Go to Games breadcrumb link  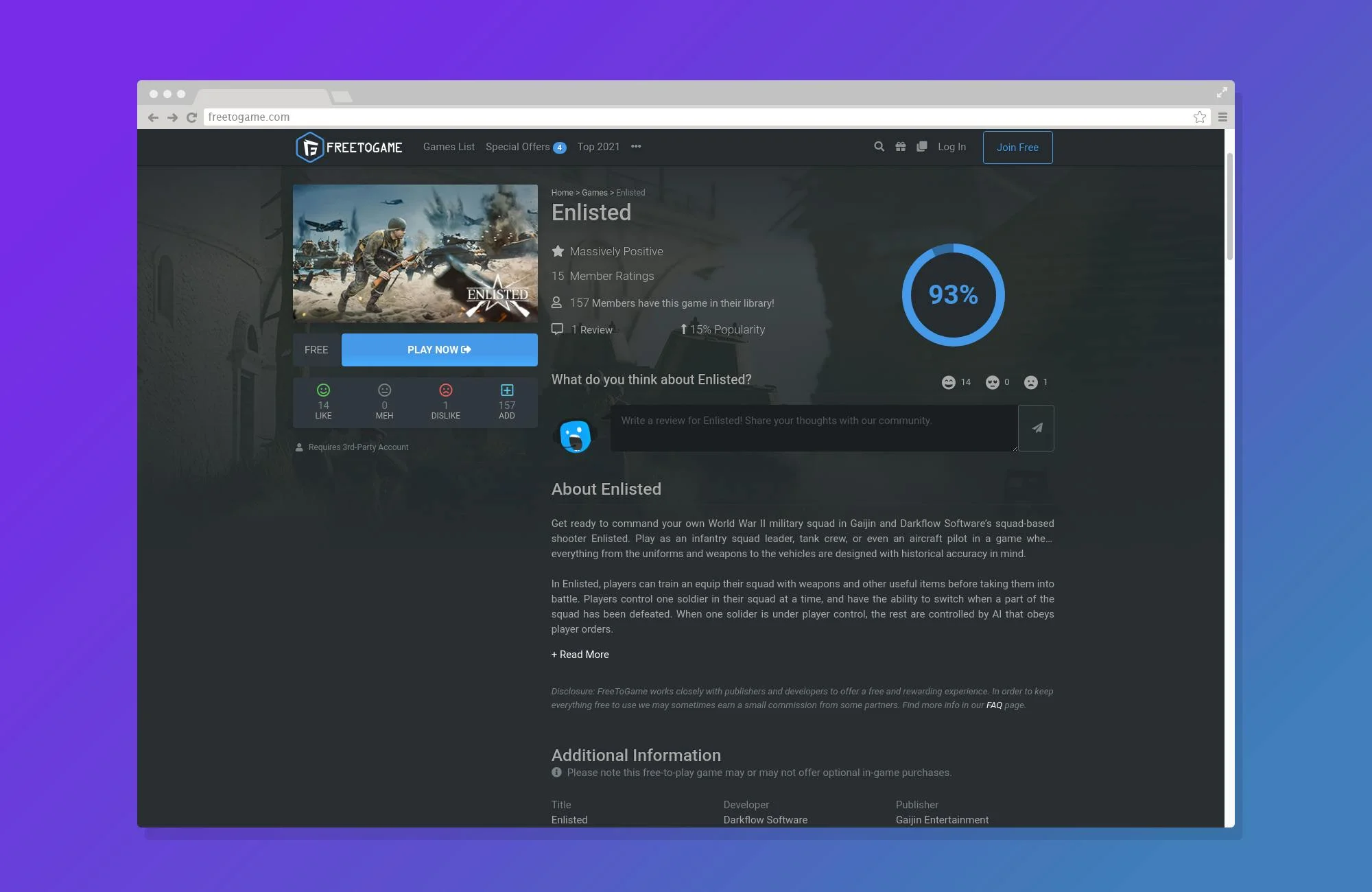pyautogui.click(x=595, y=193)
